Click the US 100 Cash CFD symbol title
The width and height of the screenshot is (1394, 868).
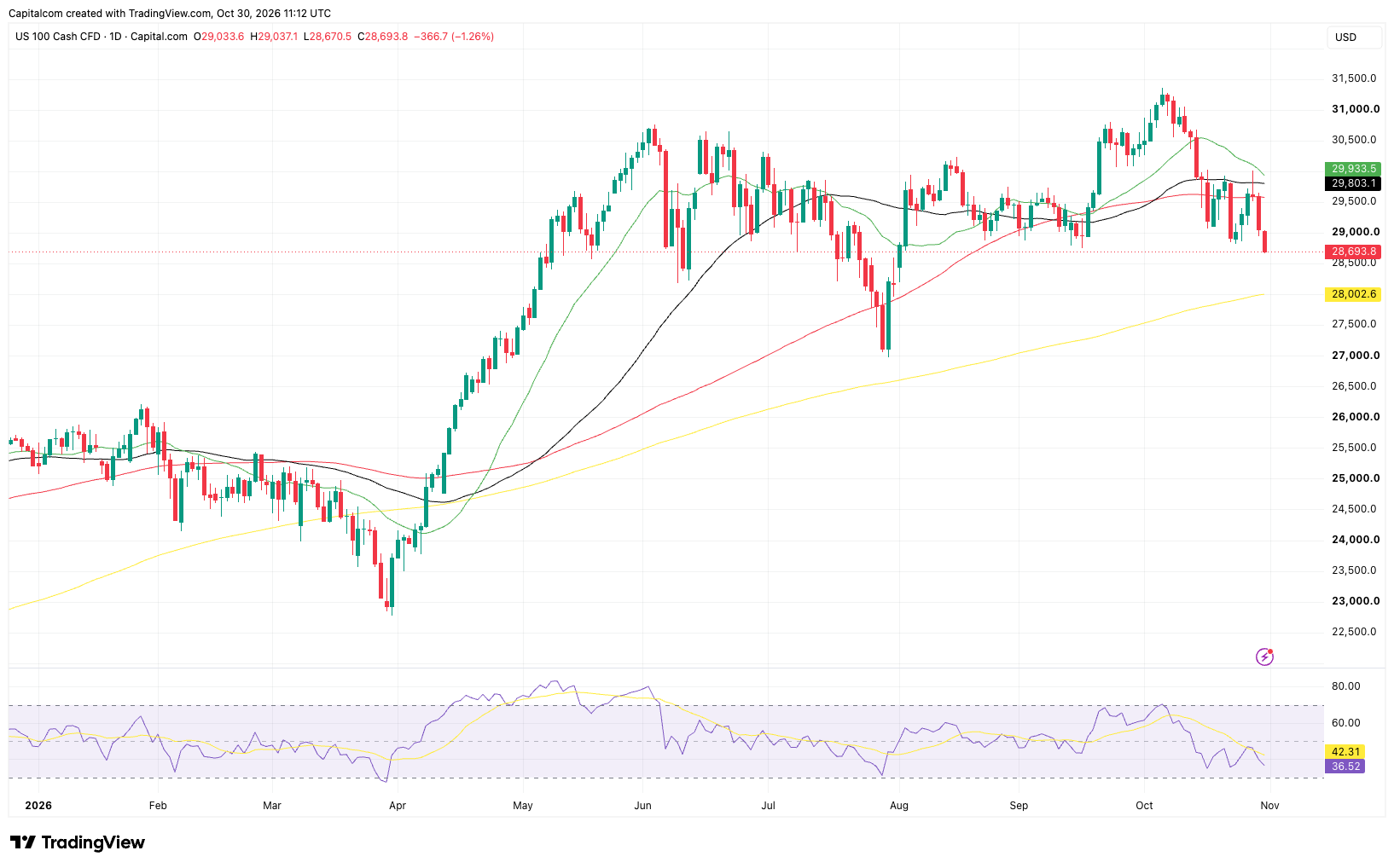58,37
